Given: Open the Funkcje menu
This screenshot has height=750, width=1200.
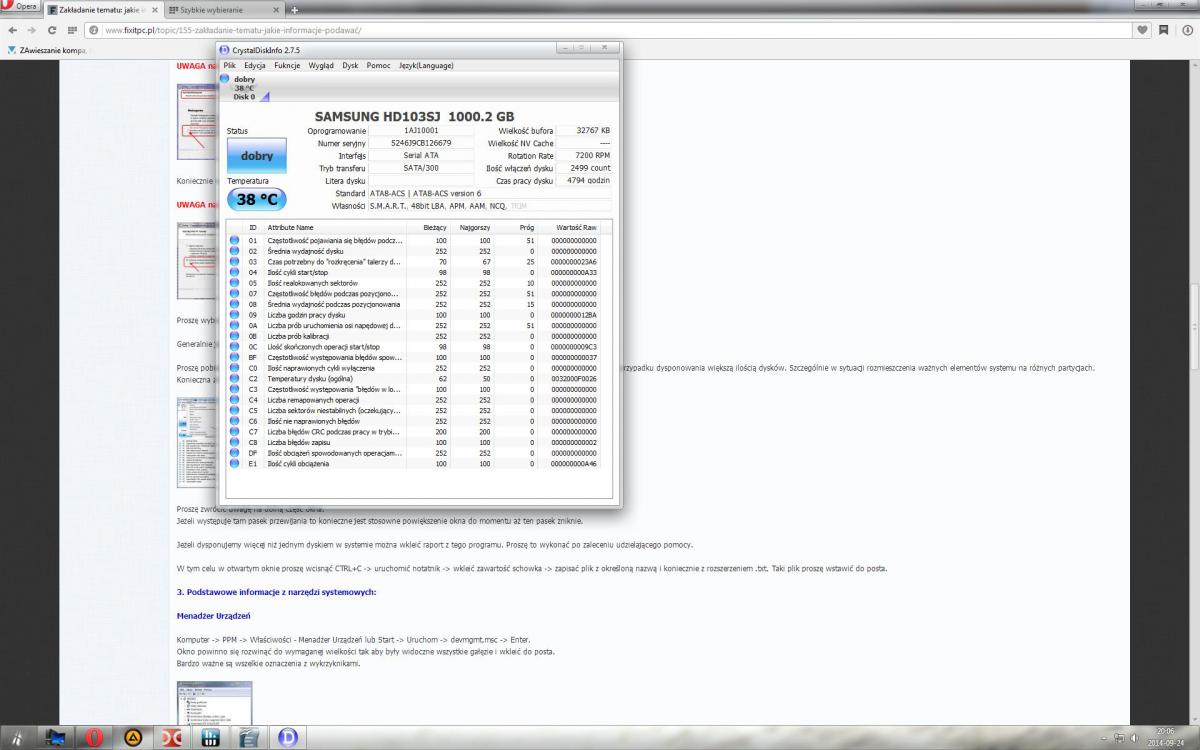Looking at the screenshot, I should click(x=287, y=65).
